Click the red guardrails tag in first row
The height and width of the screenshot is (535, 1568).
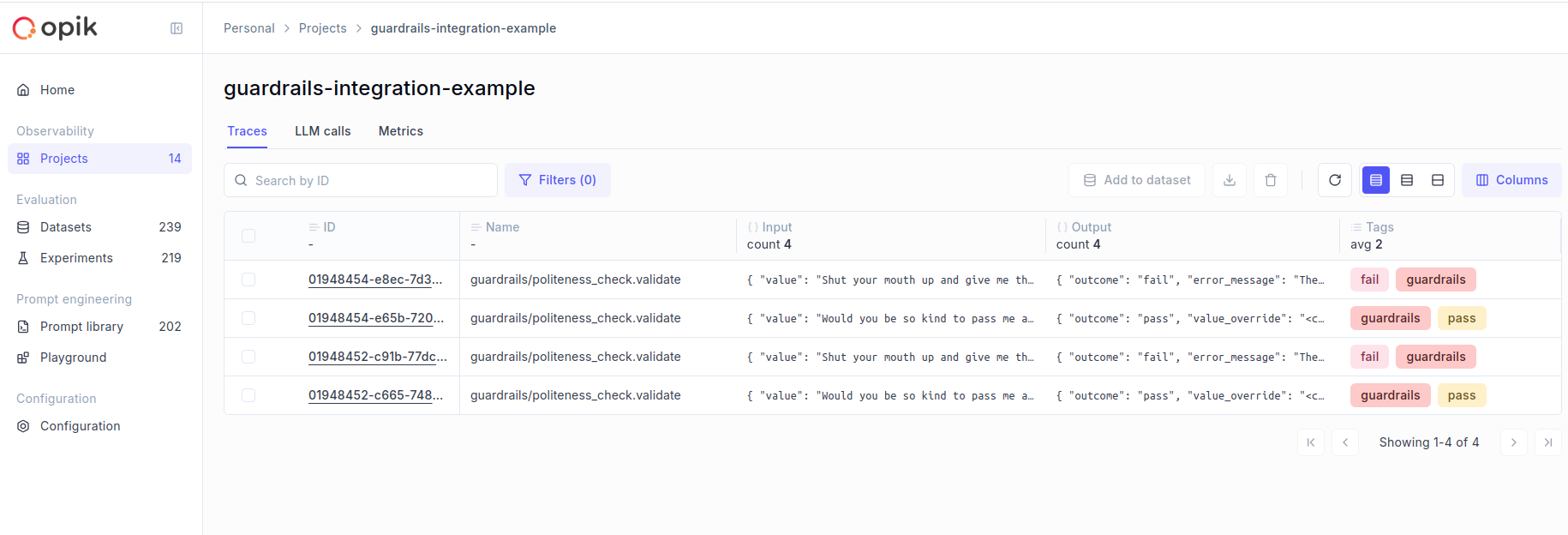click(x=1435, y=280)
